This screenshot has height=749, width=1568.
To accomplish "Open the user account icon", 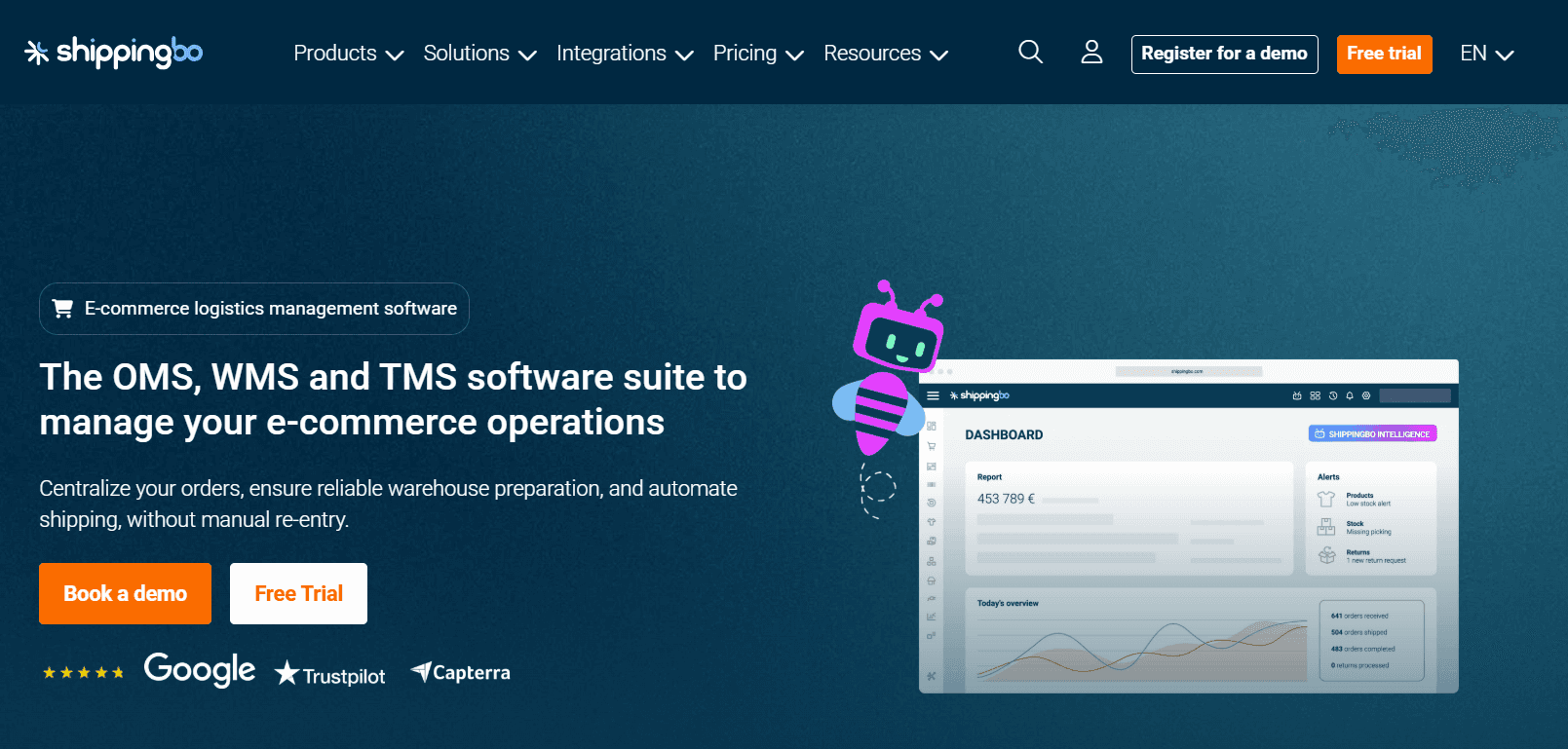I will click(1091, 52).
